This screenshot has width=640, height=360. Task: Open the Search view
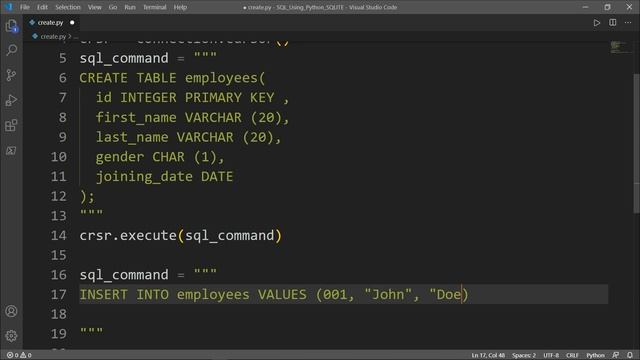pyautogui.click(x=11, y=50)
